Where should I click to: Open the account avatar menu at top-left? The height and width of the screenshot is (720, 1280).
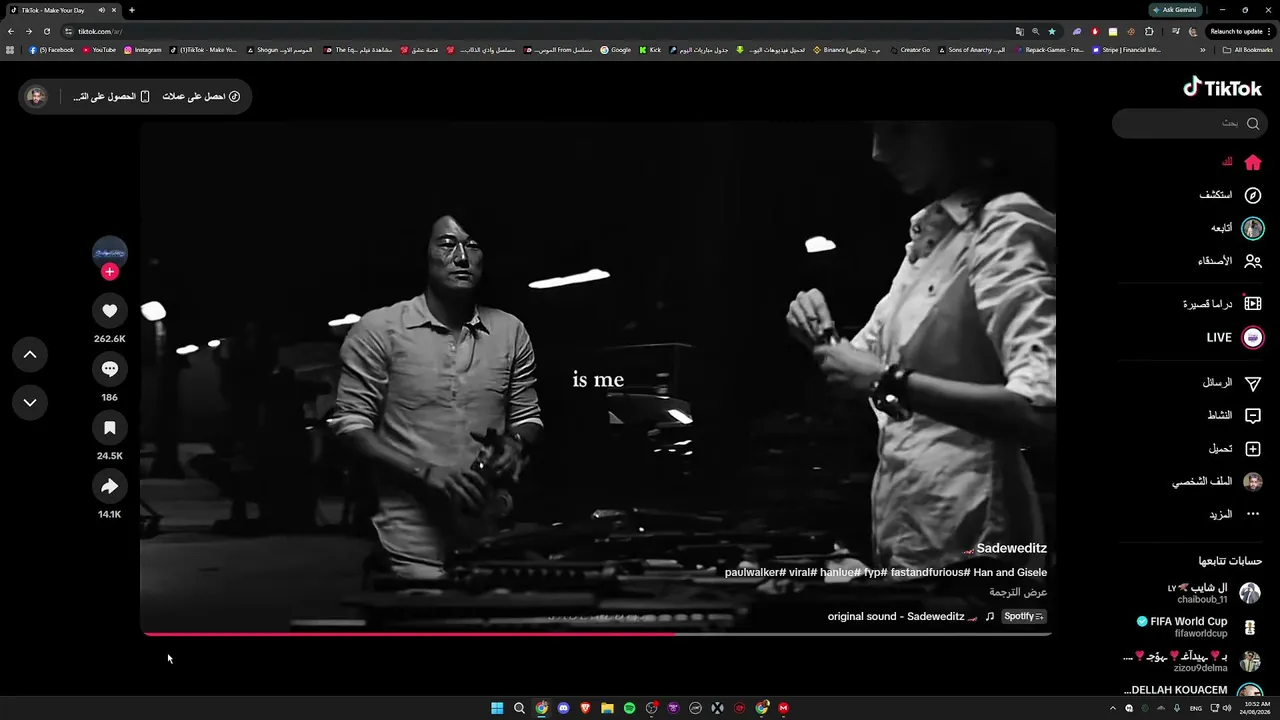point(37,97)
